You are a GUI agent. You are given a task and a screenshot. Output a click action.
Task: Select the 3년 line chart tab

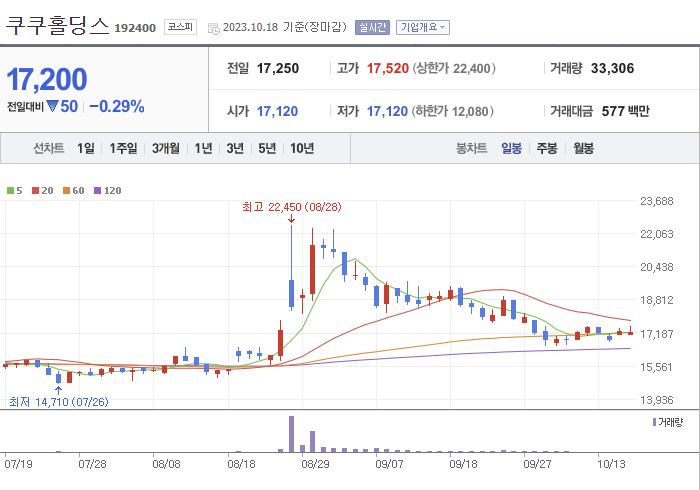(x=235, y=148)
